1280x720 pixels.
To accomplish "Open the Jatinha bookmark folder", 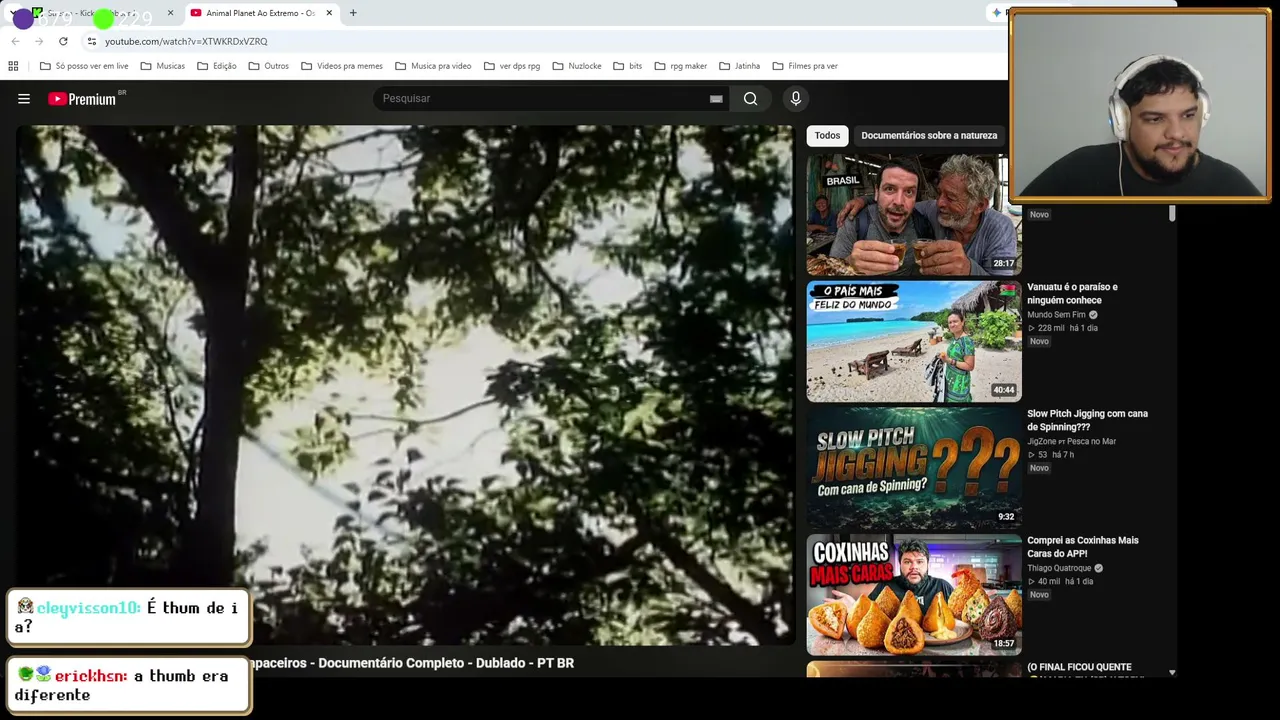I will [739, 66].
